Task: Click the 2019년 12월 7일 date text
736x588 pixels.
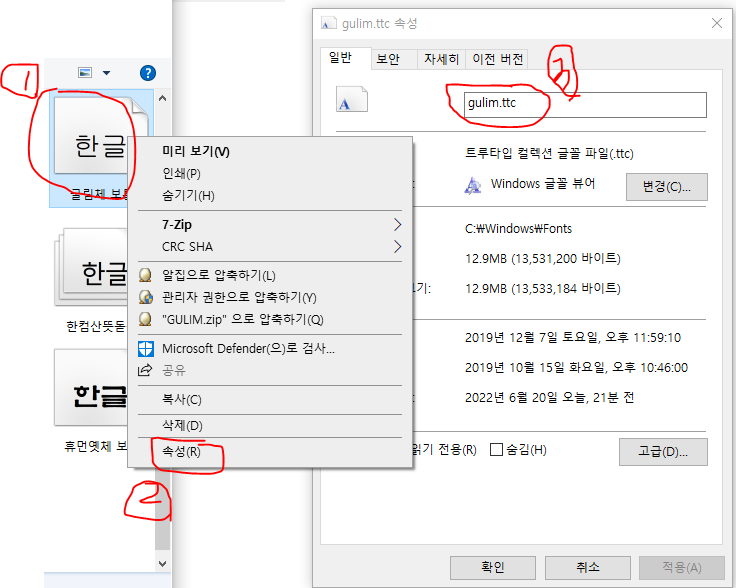Action: [x=573, y=338]
